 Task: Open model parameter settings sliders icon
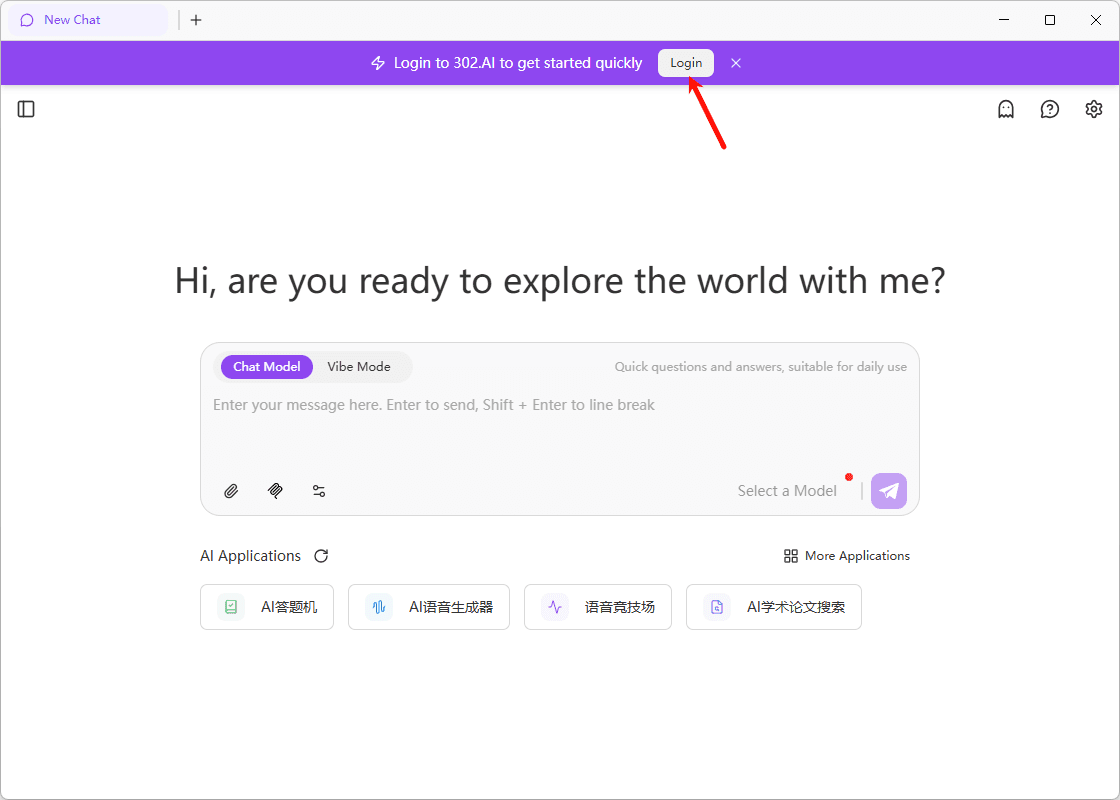pos(319,491)
